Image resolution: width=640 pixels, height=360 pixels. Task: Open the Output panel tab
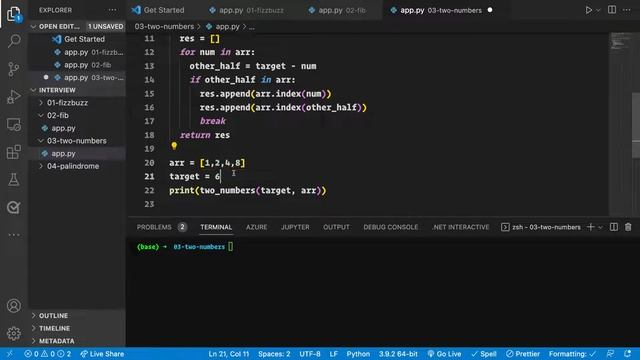point(336,227)
